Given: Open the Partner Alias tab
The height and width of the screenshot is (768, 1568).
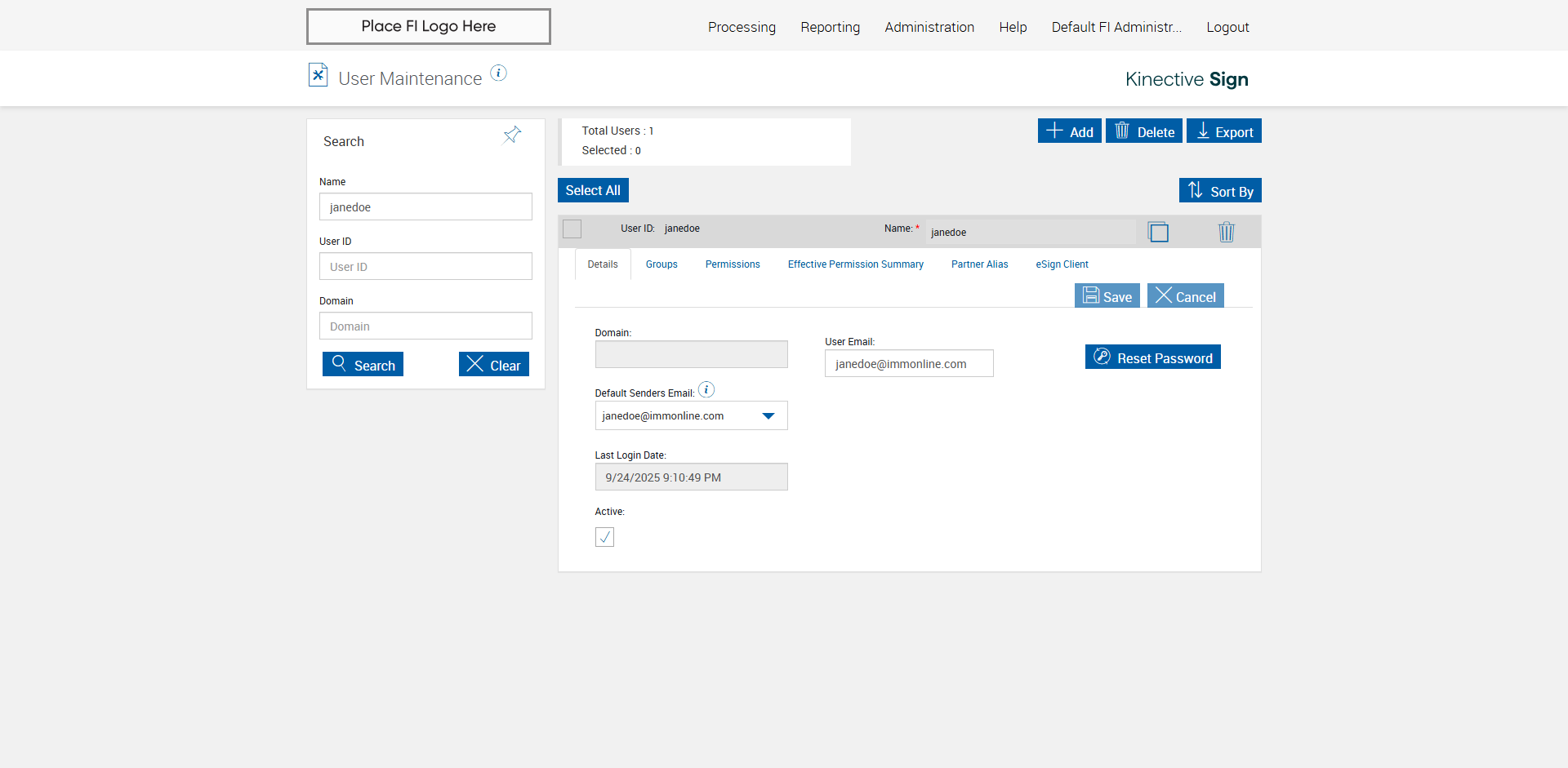Looking at the screenshot, I should [x=979, y=264].
